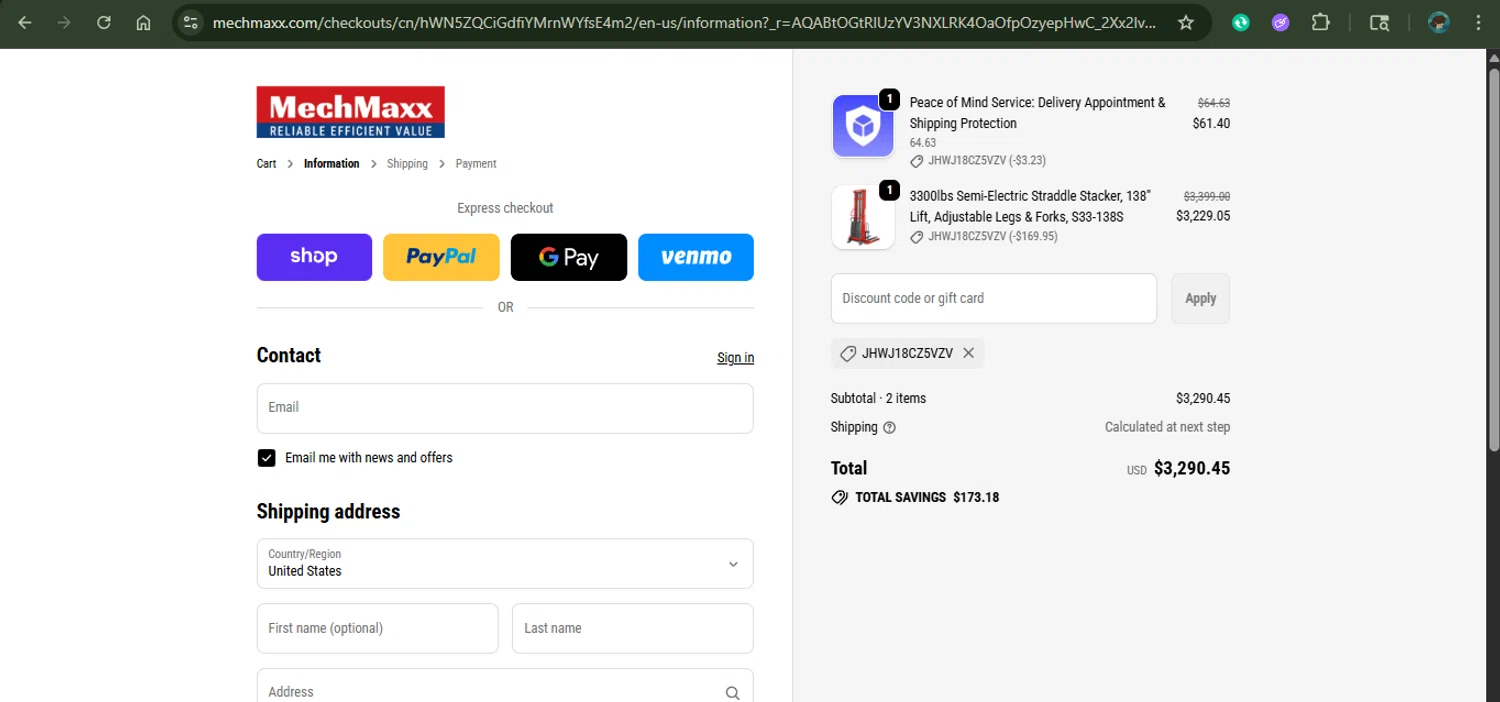Open the browser home page

pyautogui.click(x=143, y=22)
